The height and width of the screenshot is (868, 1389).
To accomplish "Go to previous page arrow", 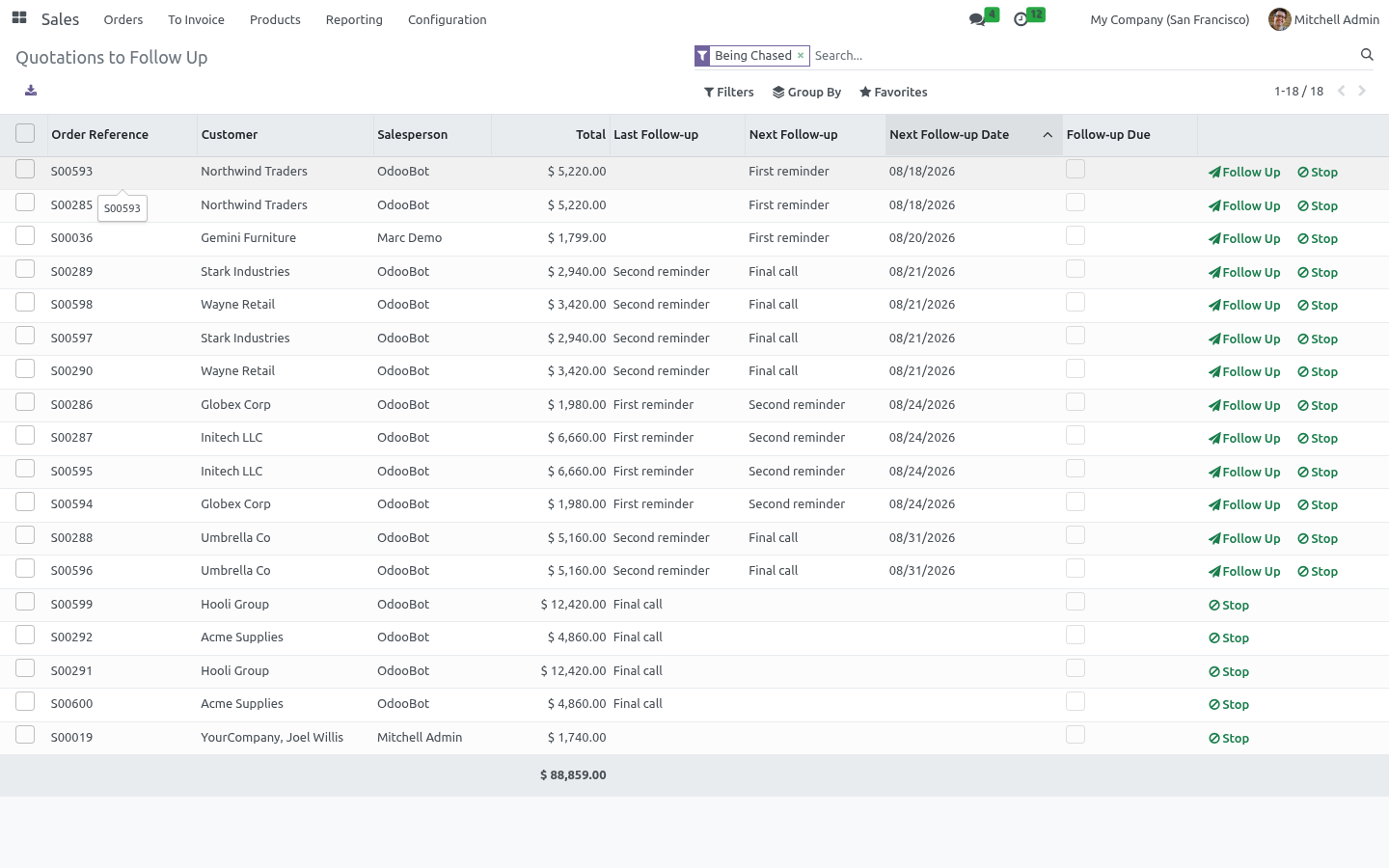I will coord(1341,91).
